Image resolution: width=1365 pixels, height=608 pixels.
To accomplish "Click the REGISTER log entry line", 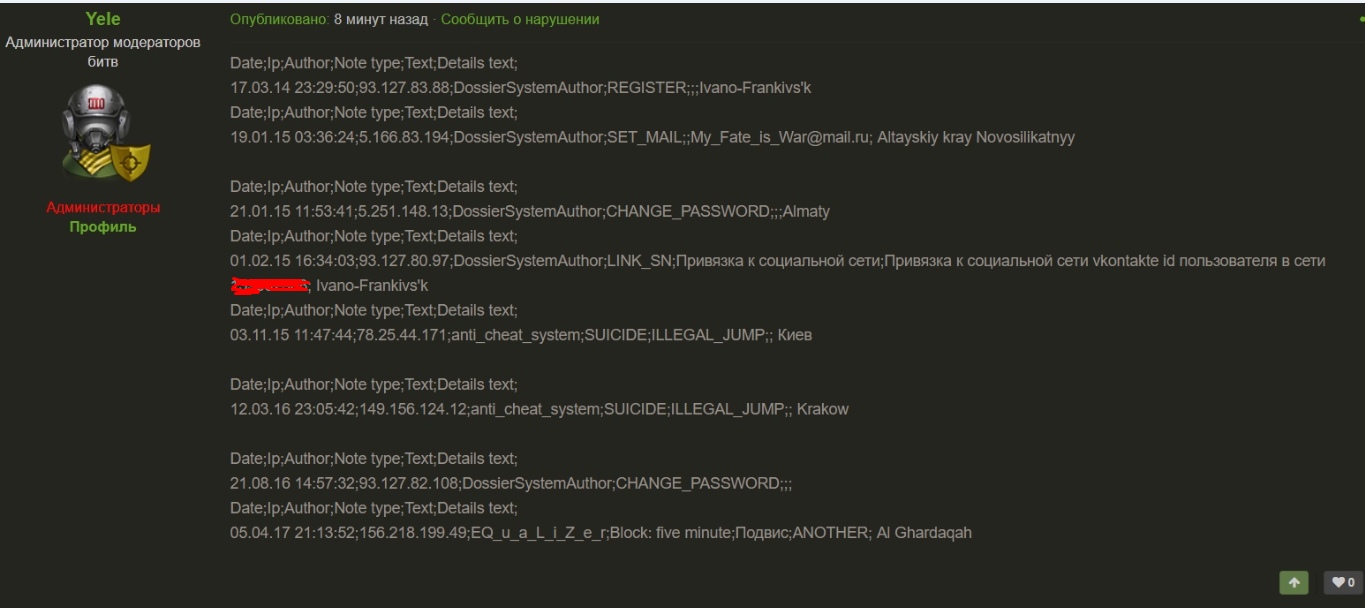I will tap(520, 88).
